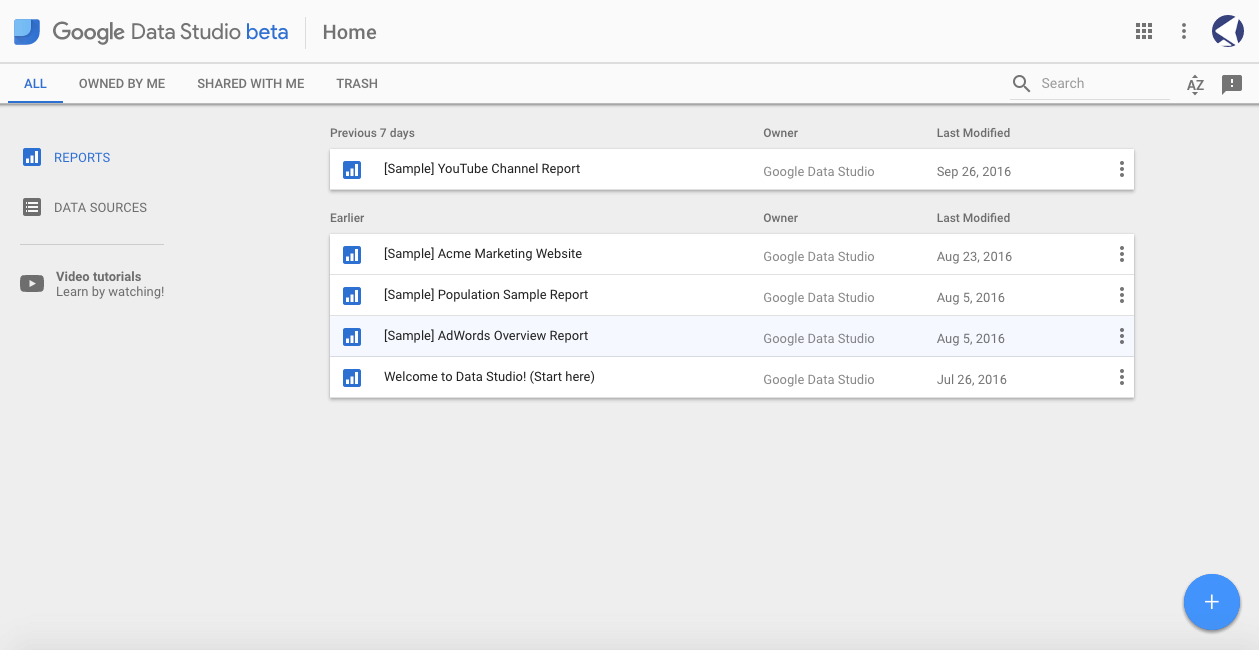Click the Data Sources list icon
Screen dimensions: 1259x650
click(x=32, y=207)
